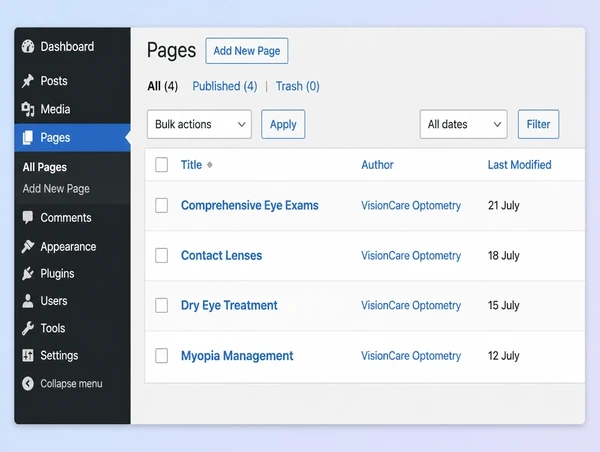600x452 pixels.
Task: Click the sort indicator next to Title
Action: (x=210, y=165)
